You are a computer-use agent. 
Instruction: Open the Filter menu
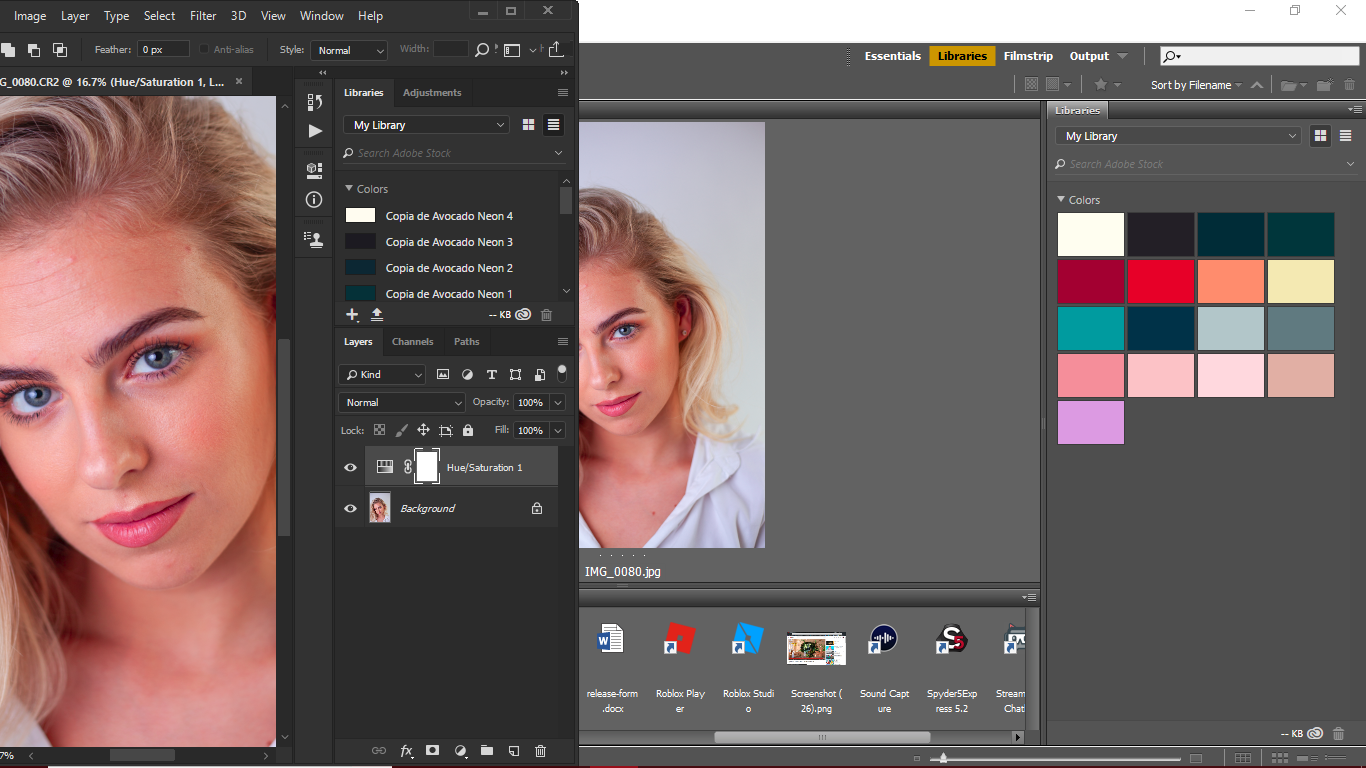point(203,16)
